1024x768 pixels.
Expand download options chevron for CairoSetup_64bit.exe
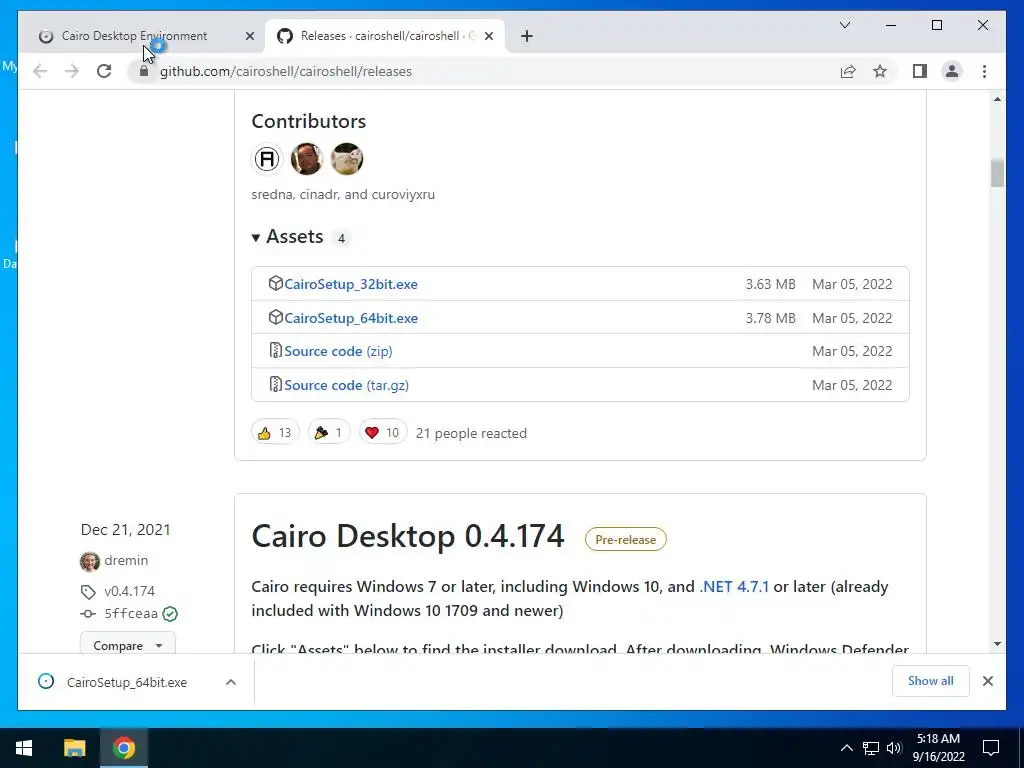[x=231, y=682]
